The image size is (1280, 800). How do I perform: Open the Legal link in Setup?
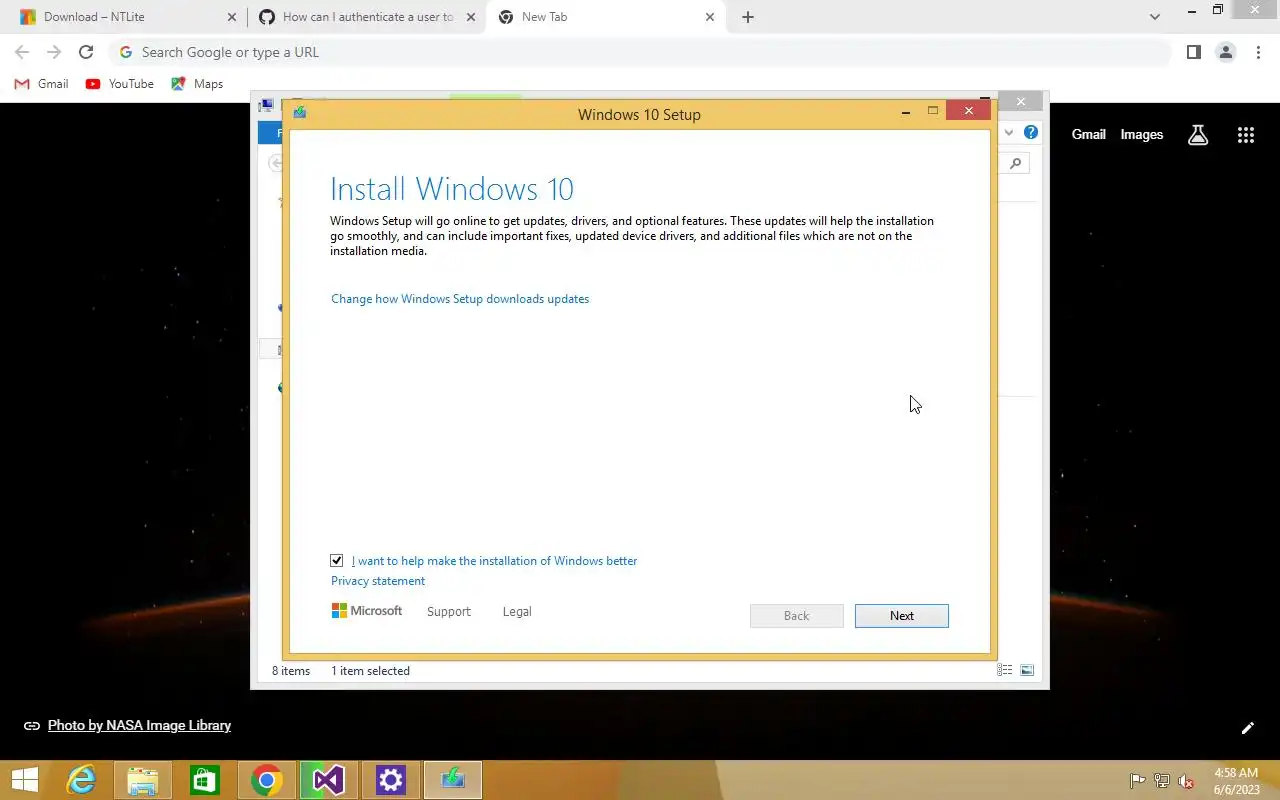517,612
